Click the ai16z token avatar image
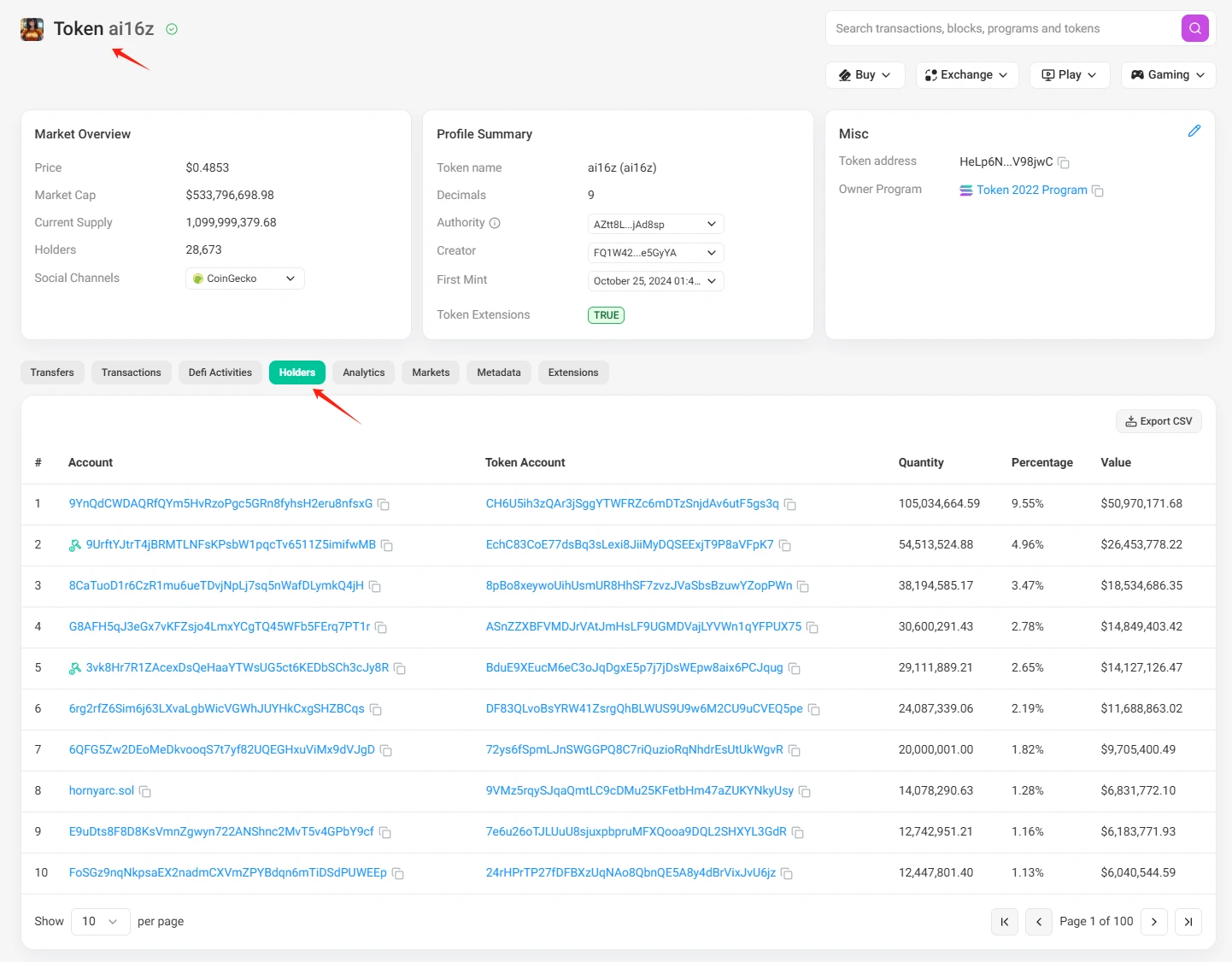1232x962 pixels. click(x=32, y=29)
